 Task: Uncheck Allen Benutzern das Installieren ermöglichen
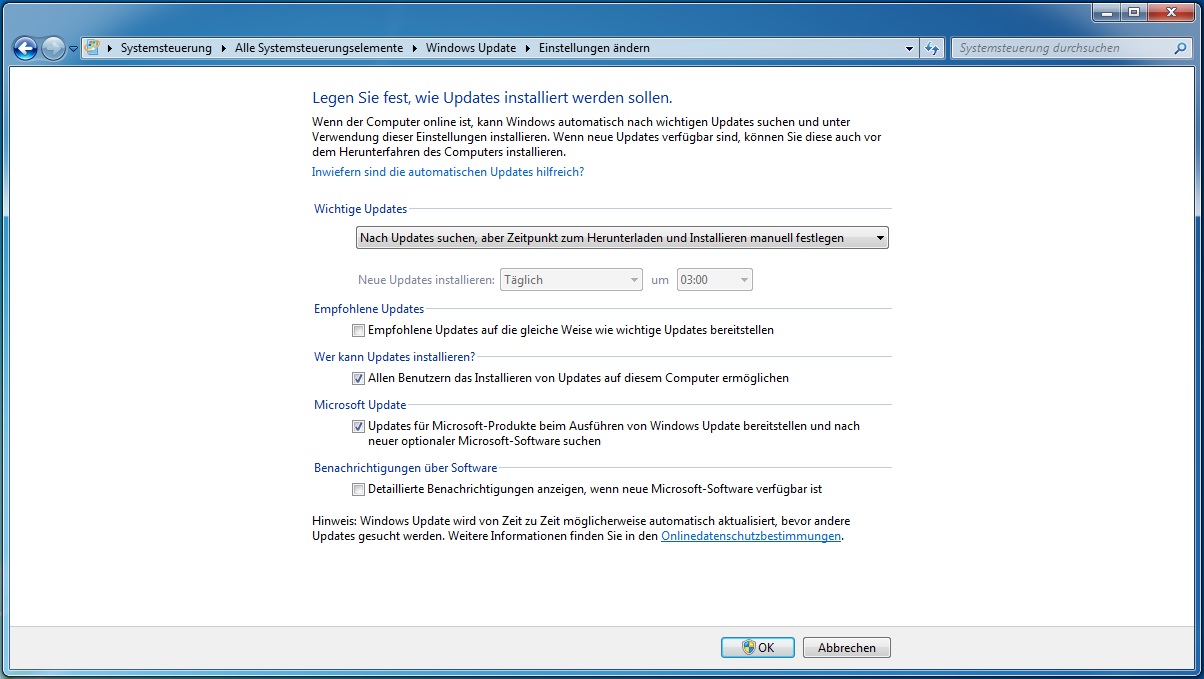coord(358,378)
